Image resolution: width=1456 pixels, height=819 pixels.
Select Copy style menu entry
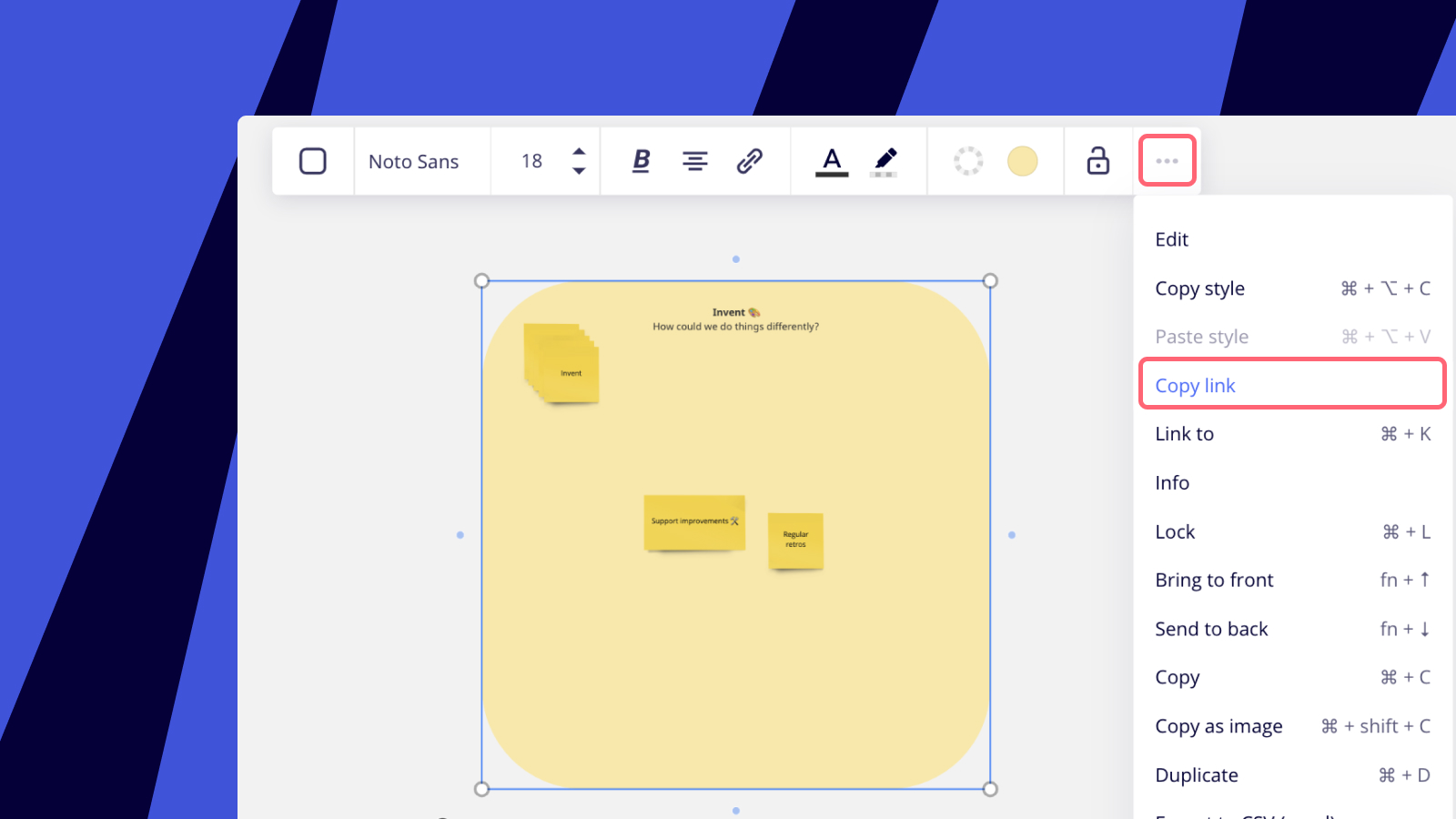pos(1200,288)
